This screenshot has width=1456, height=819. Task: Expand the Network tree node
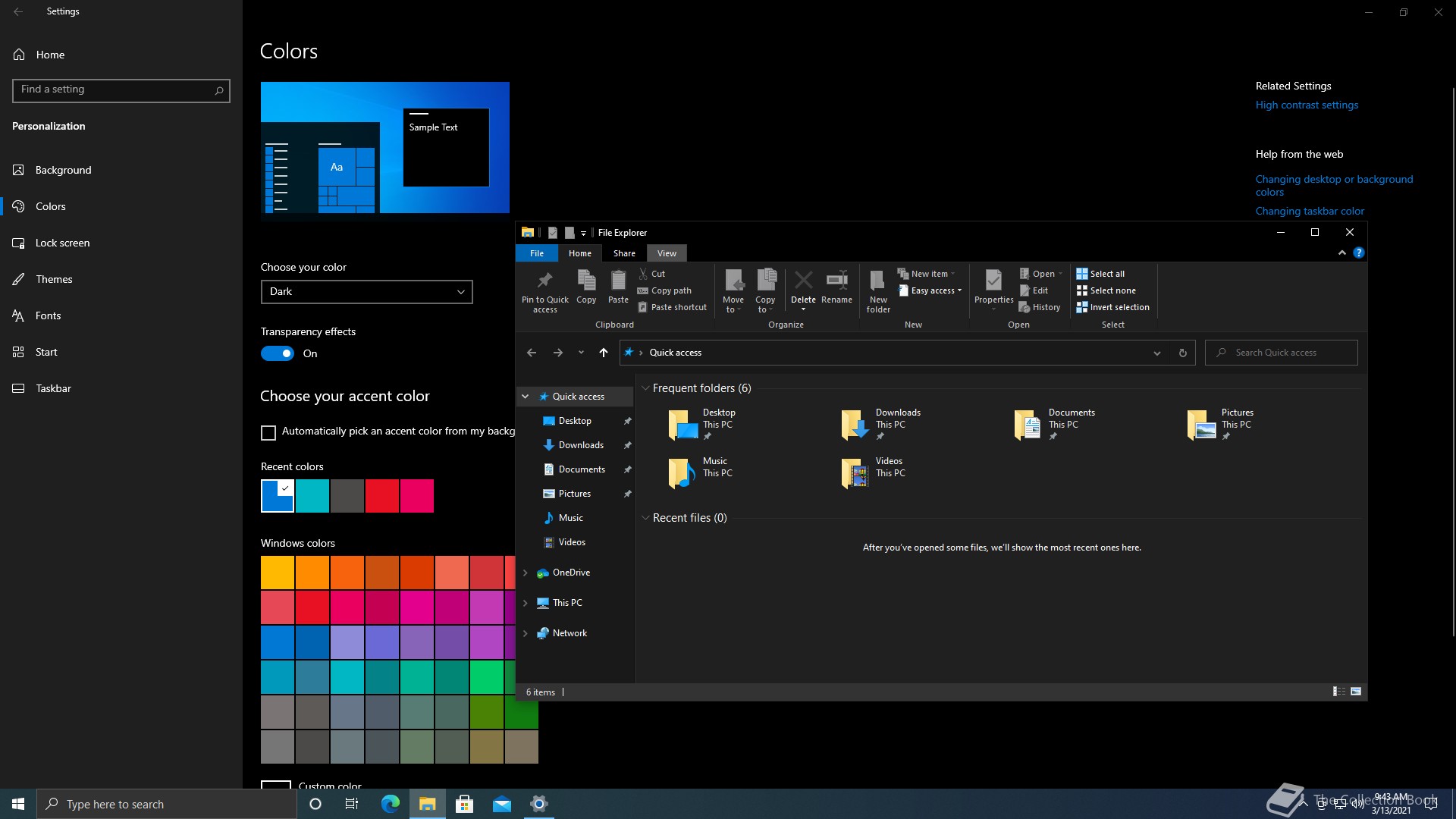click(525, 633)
